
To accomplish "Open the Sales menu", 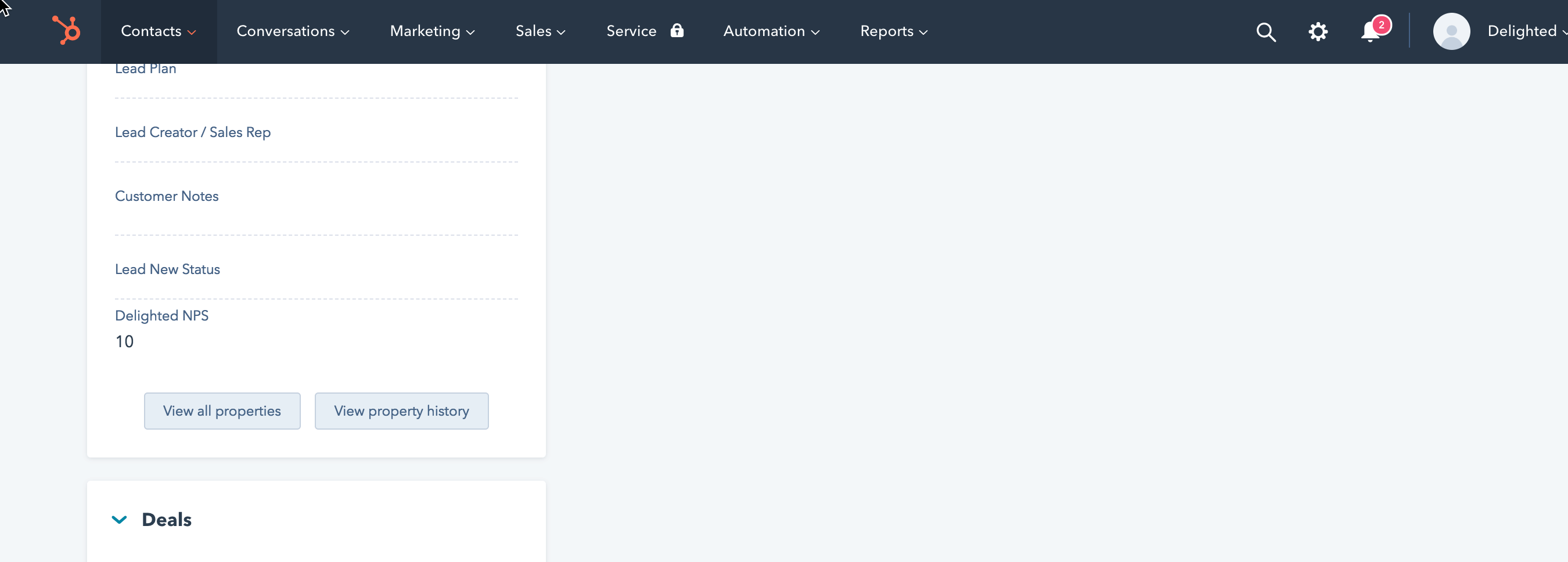I will tap(541, 31).
